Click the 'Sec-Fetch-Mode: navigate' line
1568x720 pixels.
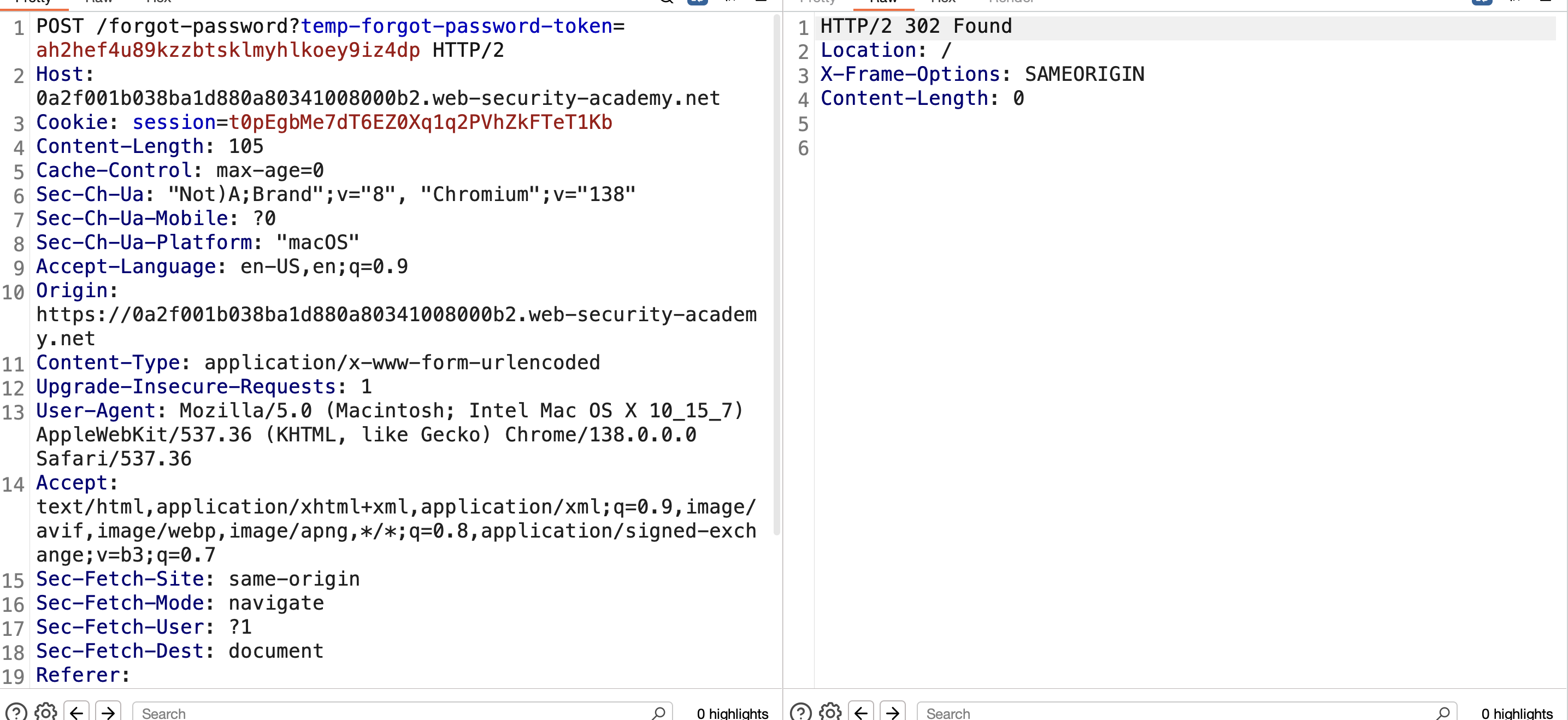pos(180,603)
